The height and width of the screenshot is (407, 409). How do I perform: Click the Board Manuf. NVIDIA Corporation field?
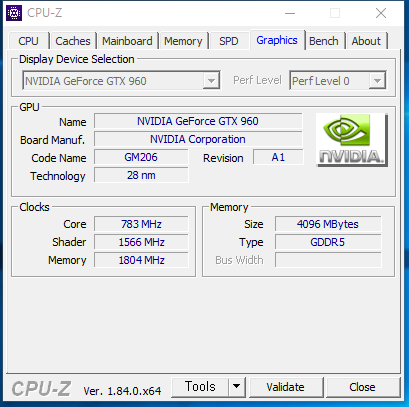198,139
